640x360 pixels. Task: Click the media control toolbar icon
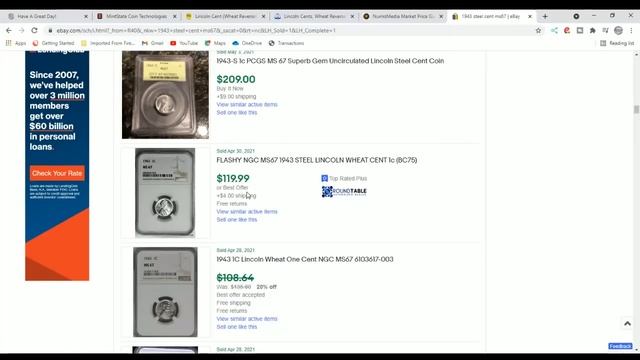[605, 31]
